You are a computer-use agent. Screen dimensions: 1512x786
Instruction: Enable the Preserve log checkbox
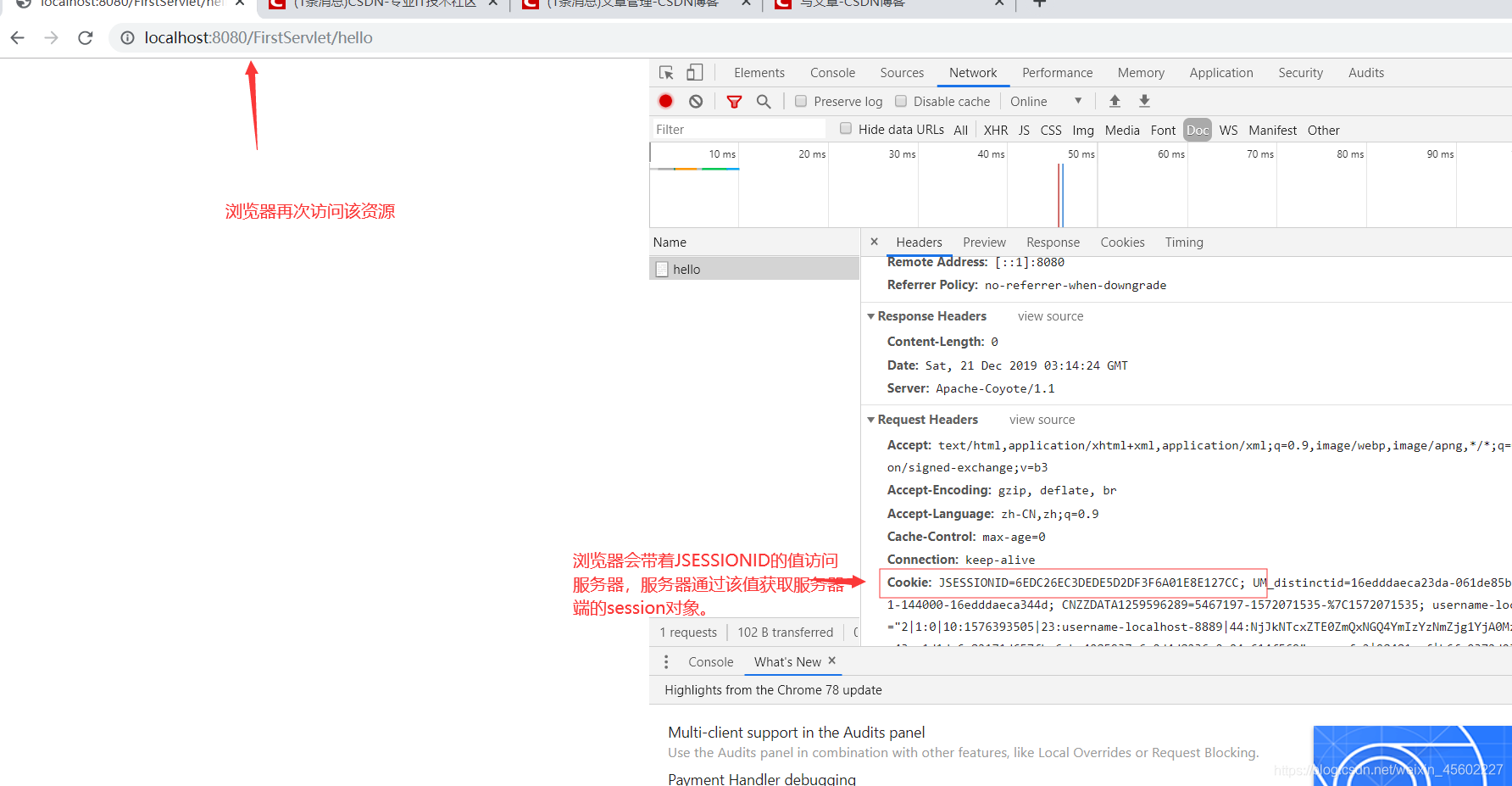(801, 101)
